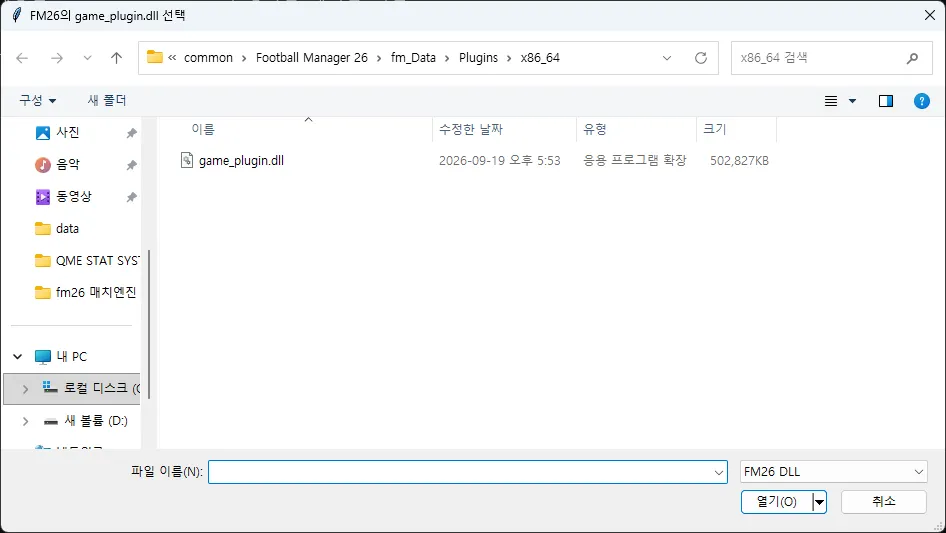Screen dimensions: 946x533
Task: Open the data folder in sidebar
Action: 67,229
